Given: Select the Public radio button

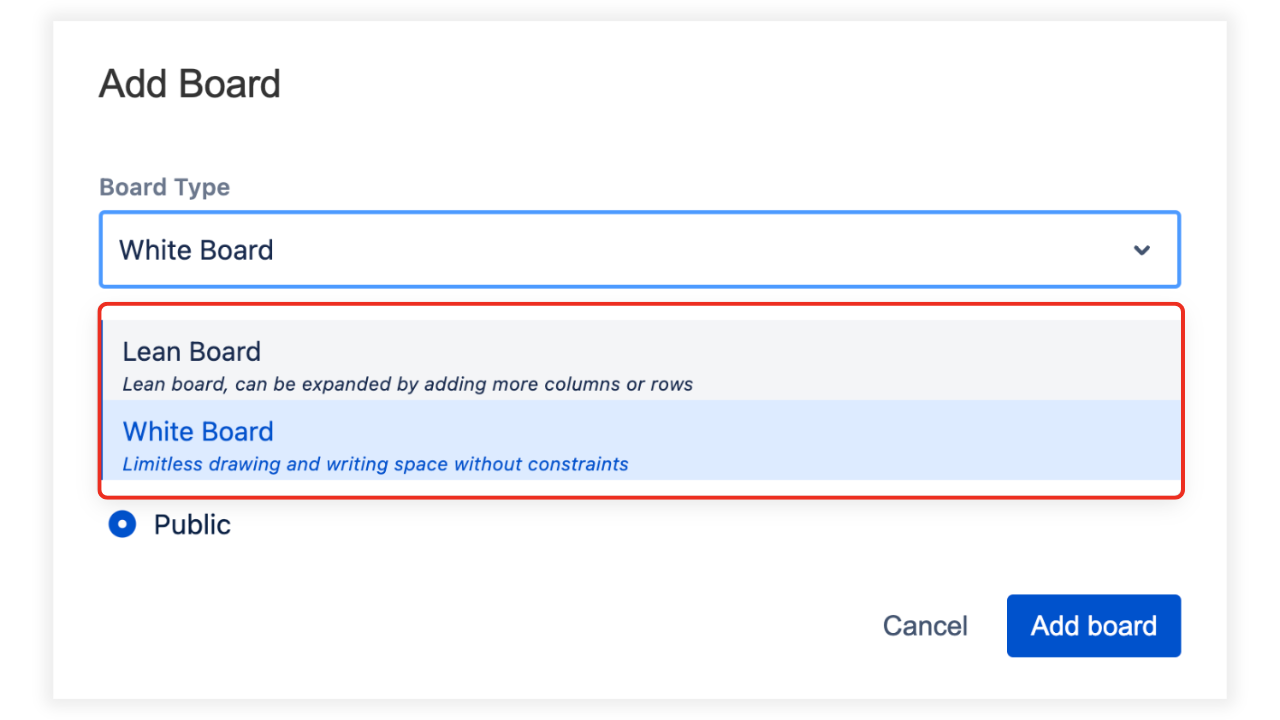Looking at the screenshot, I should point(122,524).
